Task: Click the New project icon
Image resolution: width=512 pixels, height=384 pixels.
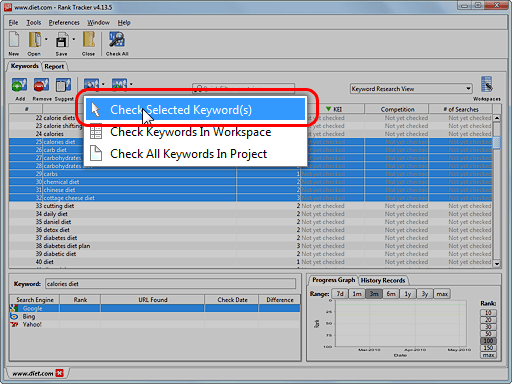Action: 14,40
